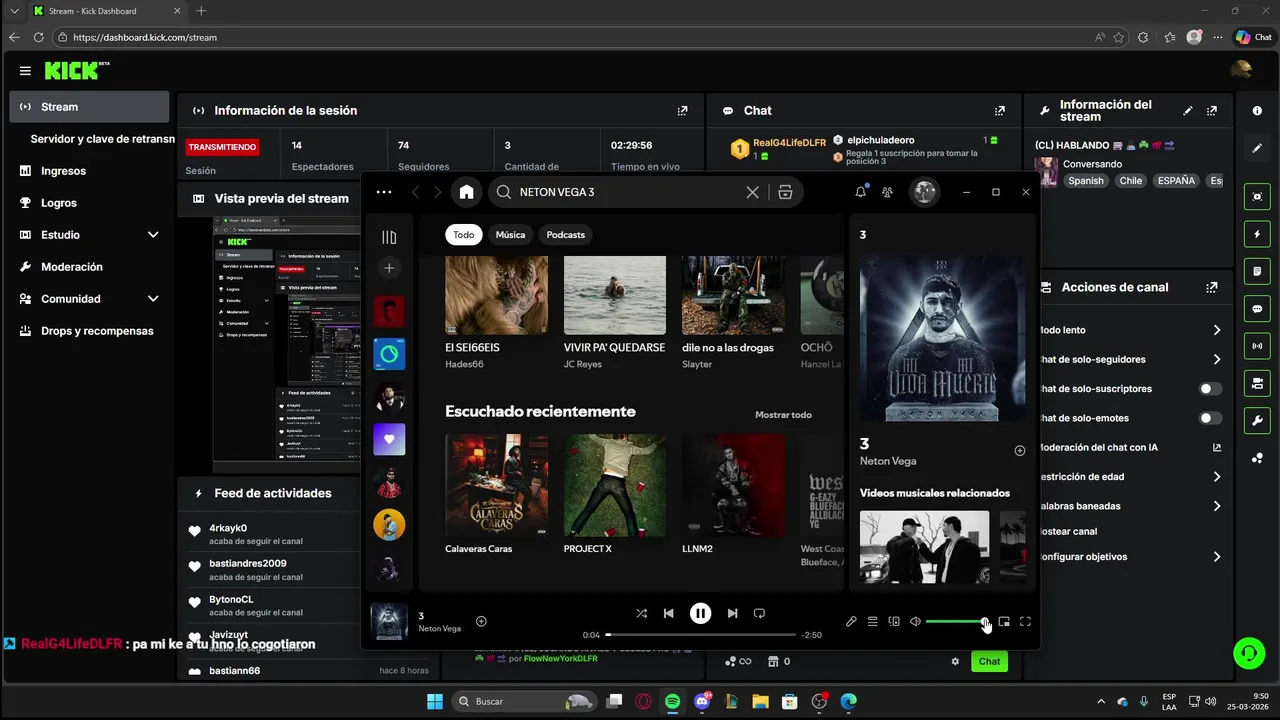Select Música filter in Spotify
The image size is (1280, 720).
click(x=510, y=235)
